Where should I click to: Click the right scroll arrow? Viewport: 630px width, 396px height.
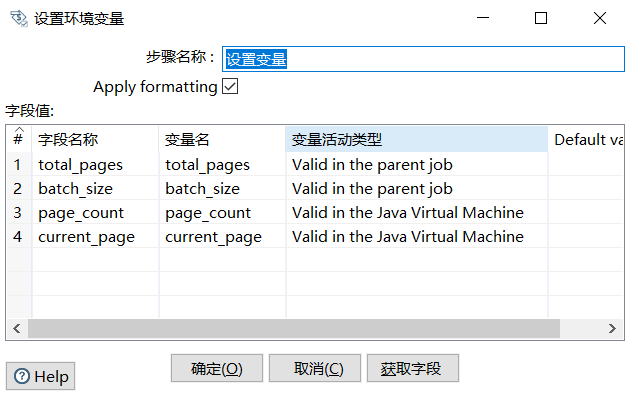click(612, 329)
